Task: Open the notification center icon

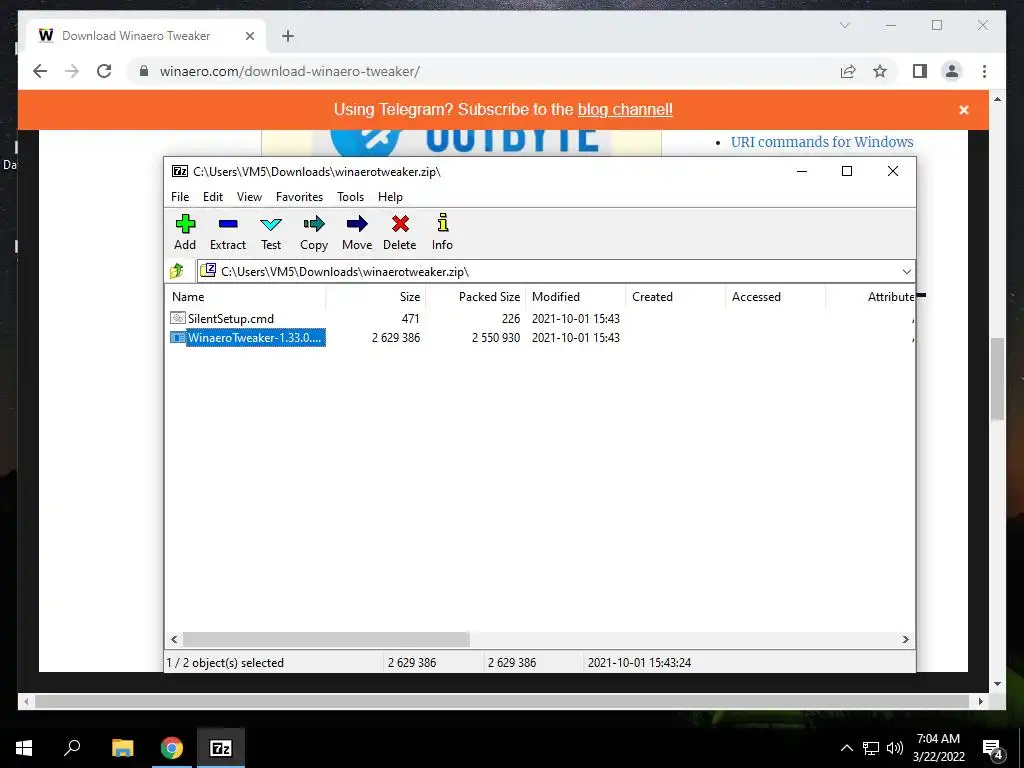Action: pyautogui.click(x=992, y=749)
